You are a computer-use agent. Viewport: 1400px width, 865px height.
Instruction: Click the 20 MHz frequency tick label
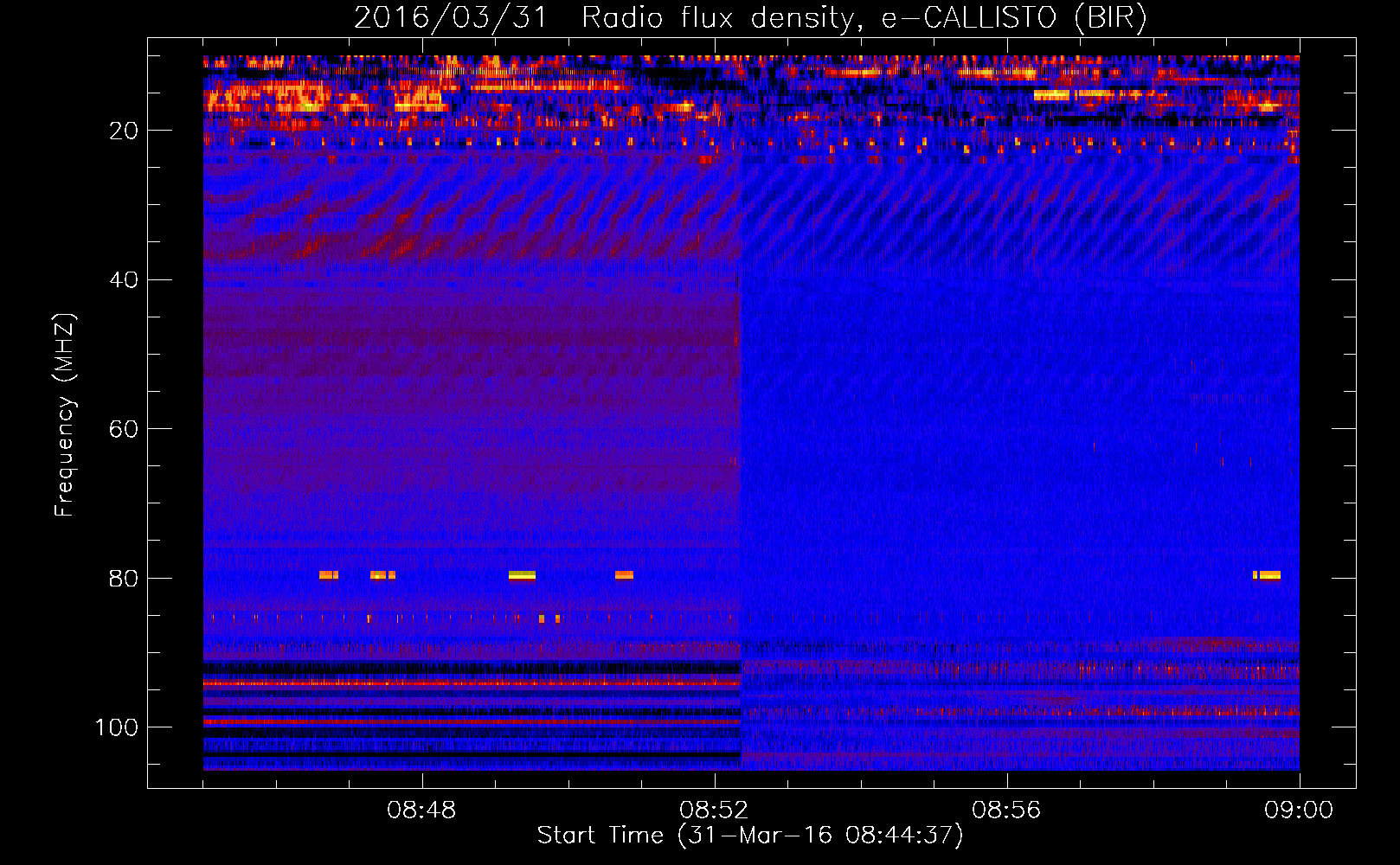click(x=124, y=131)
